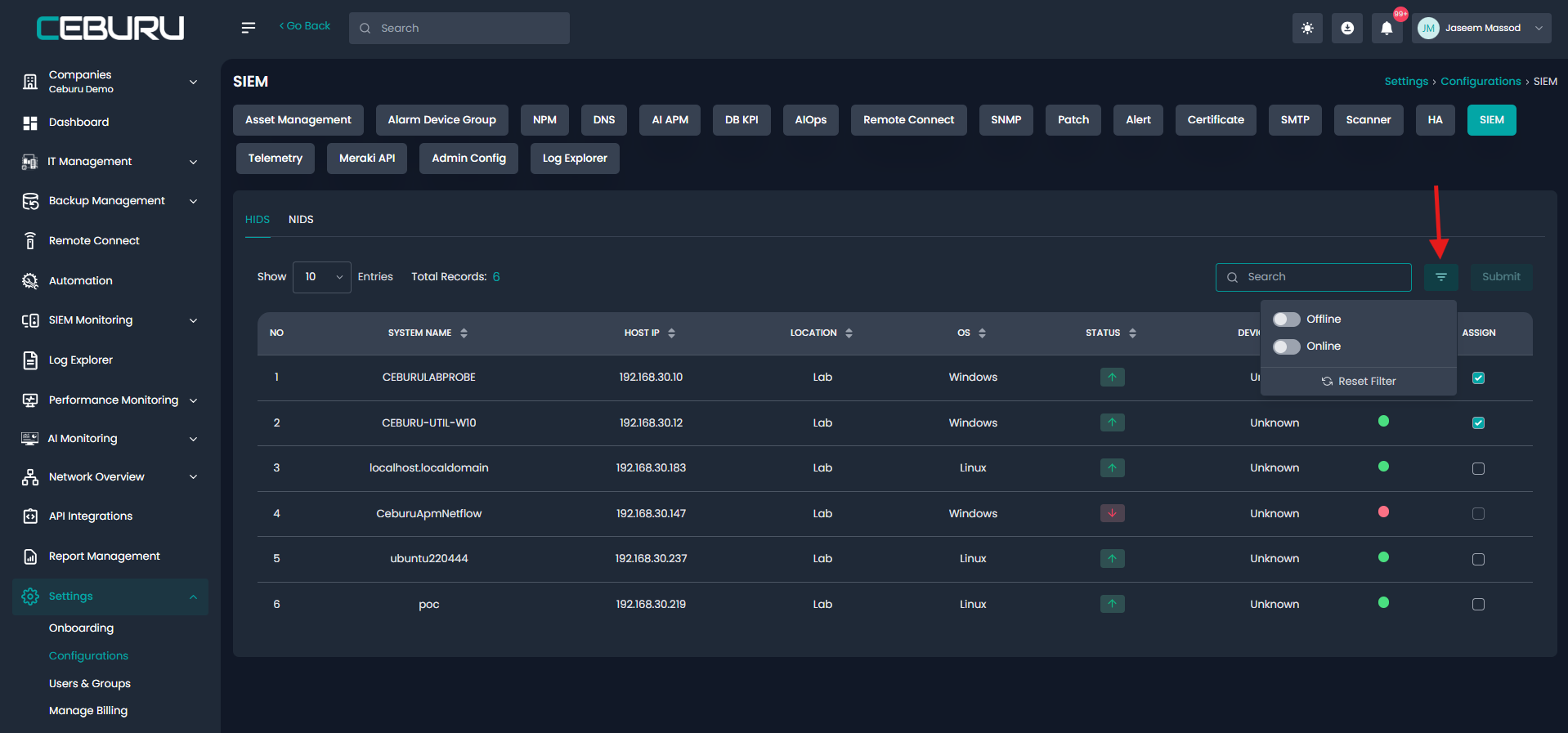Click the Submit button
Viewport: 1568px width, 733px height.
coord(1501,277)
